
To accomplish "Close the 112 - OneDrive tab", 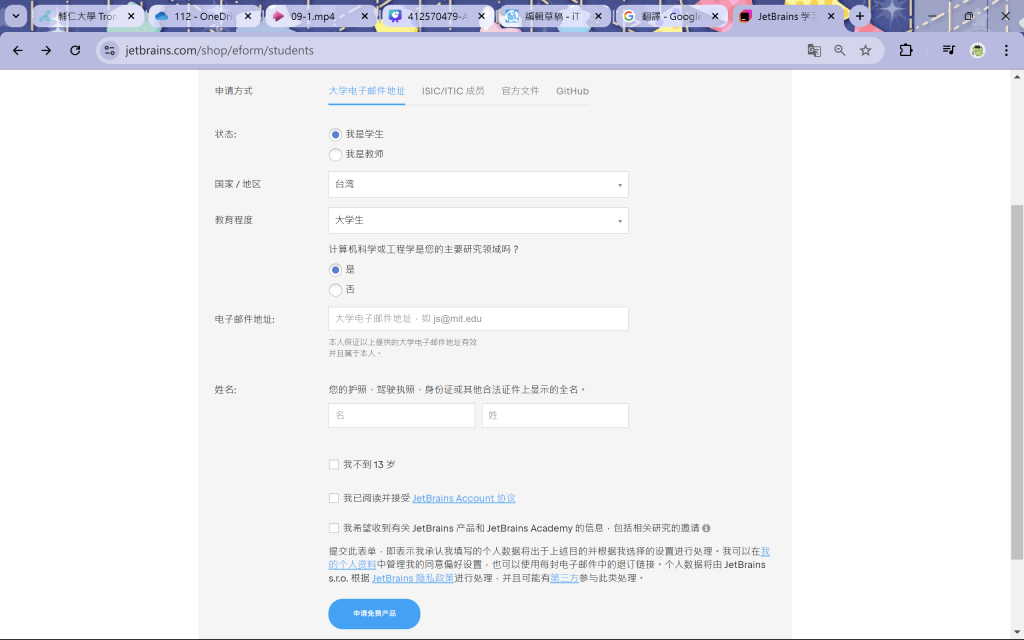I will pyautogui.click(x=248, y=16).
